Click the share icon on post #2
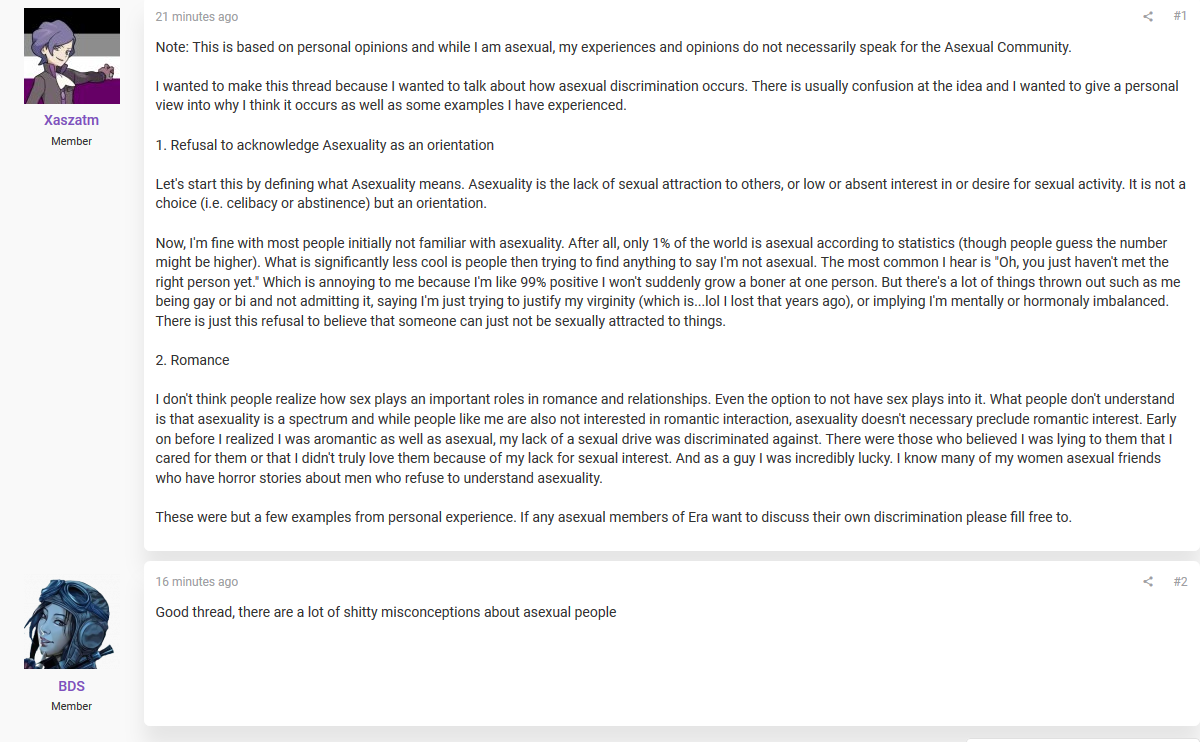The image size is (1200, 742). [x=1148, y=581]
